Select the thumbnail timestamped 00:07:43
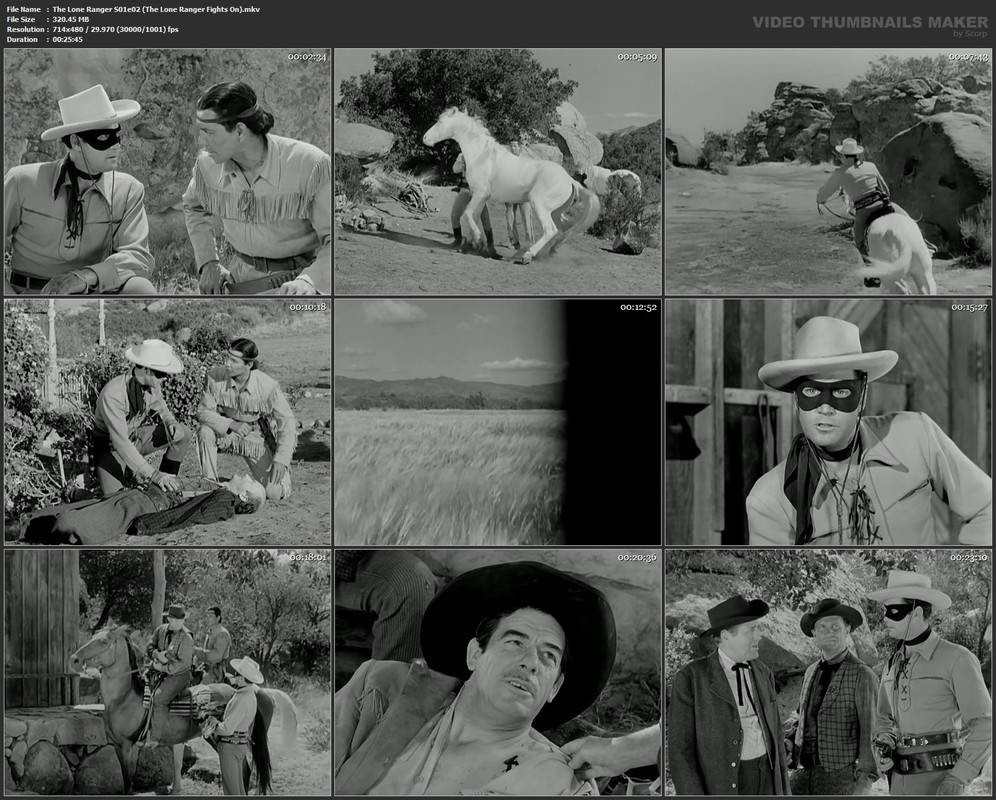This screenshot has height=800, width=996. [828, 172]
